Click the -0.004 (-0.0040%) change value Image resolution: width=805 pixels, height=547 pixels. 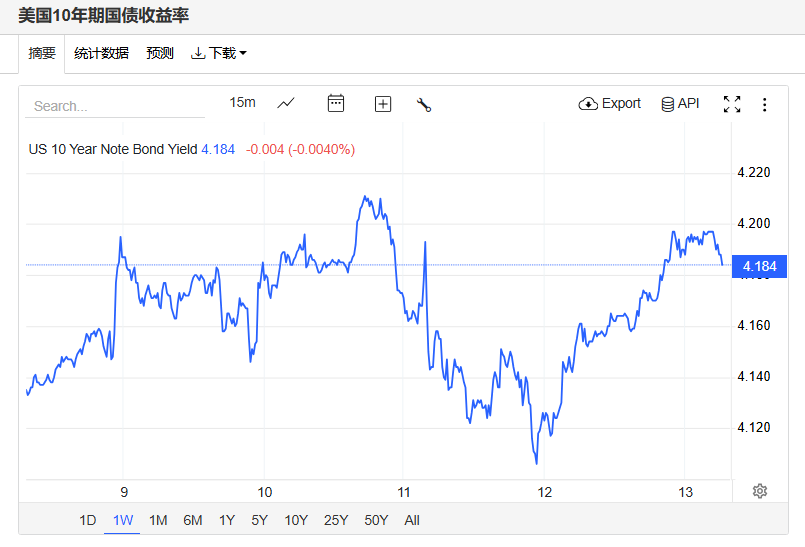pos(300,149)
